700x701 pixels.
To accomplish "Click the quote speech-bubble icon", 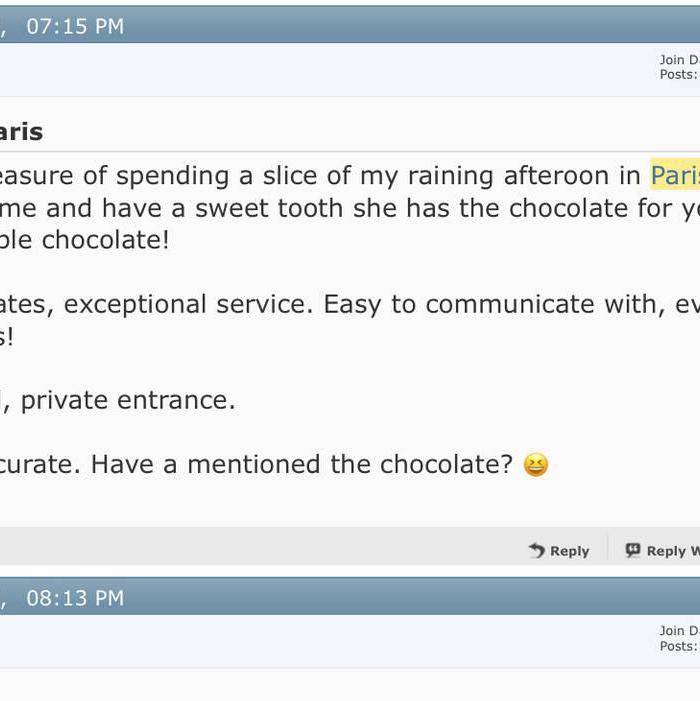I will pos(633,550).
